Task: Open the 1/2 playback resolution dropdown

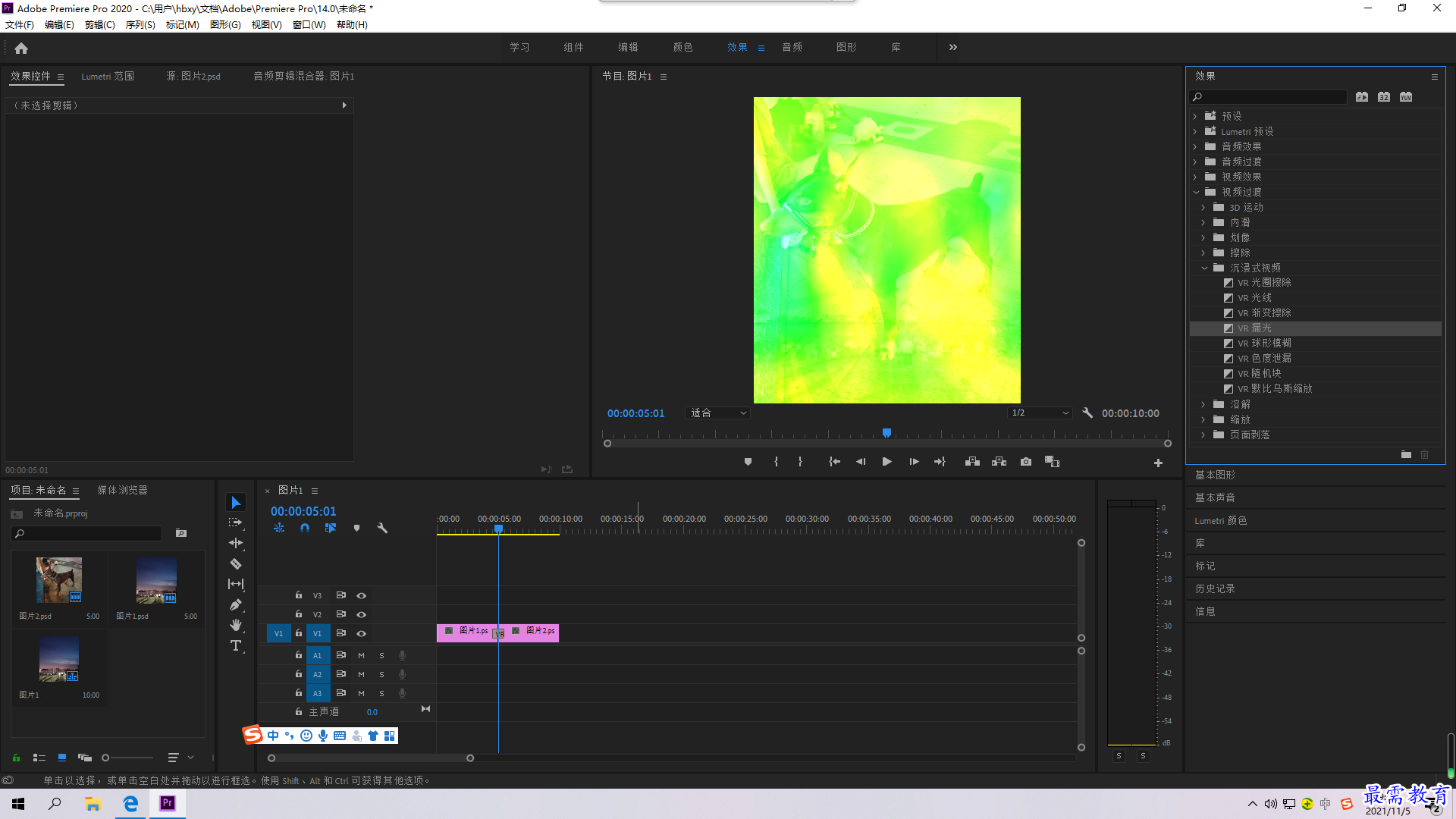Action: coord(1040,413)
